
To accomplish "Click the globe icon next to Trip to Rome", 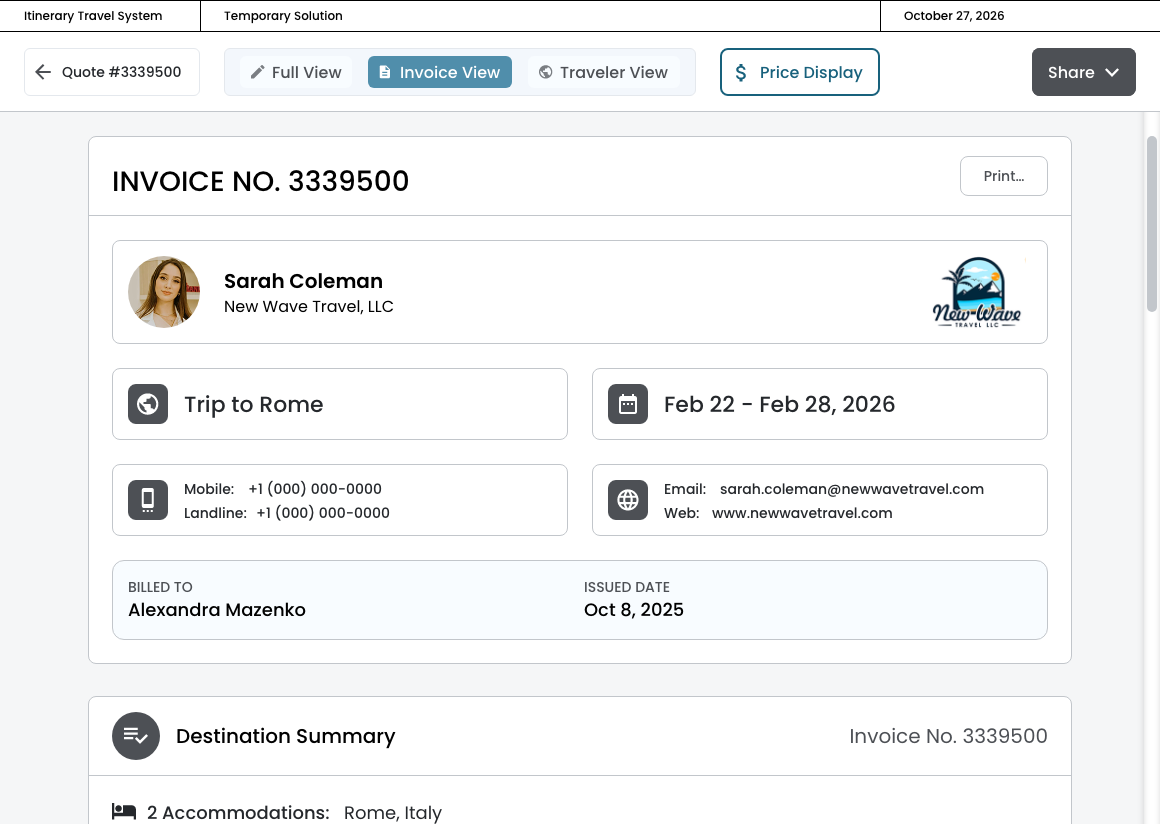I will tap(148, 404).
